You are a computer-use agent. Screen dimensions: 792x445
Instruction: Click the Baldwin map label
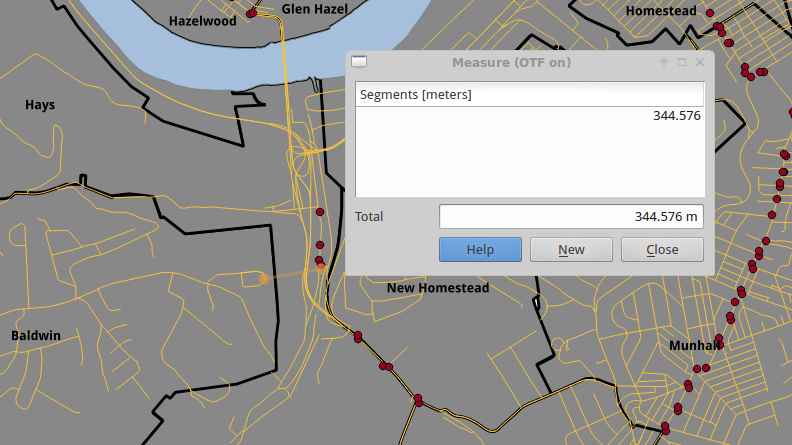36,336
